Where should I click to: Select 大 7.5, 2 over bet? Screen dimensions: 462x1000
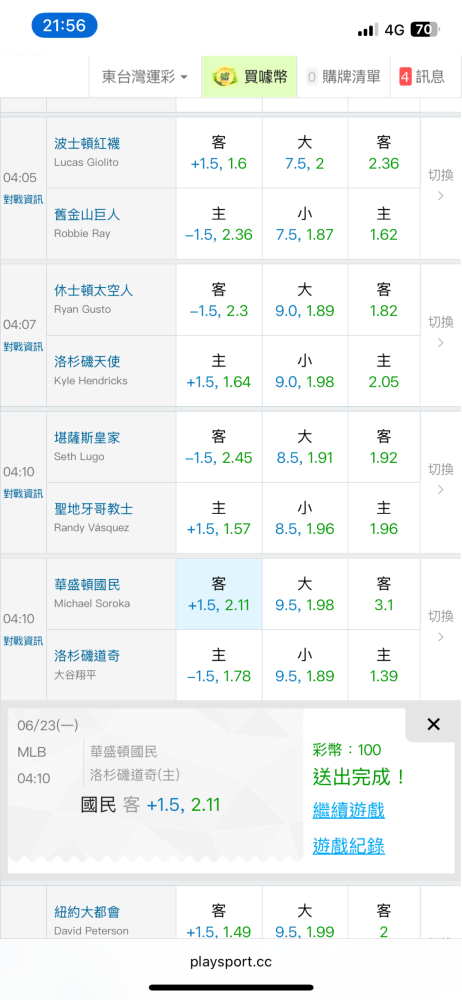pyautogui.click(x=304, y=153)
